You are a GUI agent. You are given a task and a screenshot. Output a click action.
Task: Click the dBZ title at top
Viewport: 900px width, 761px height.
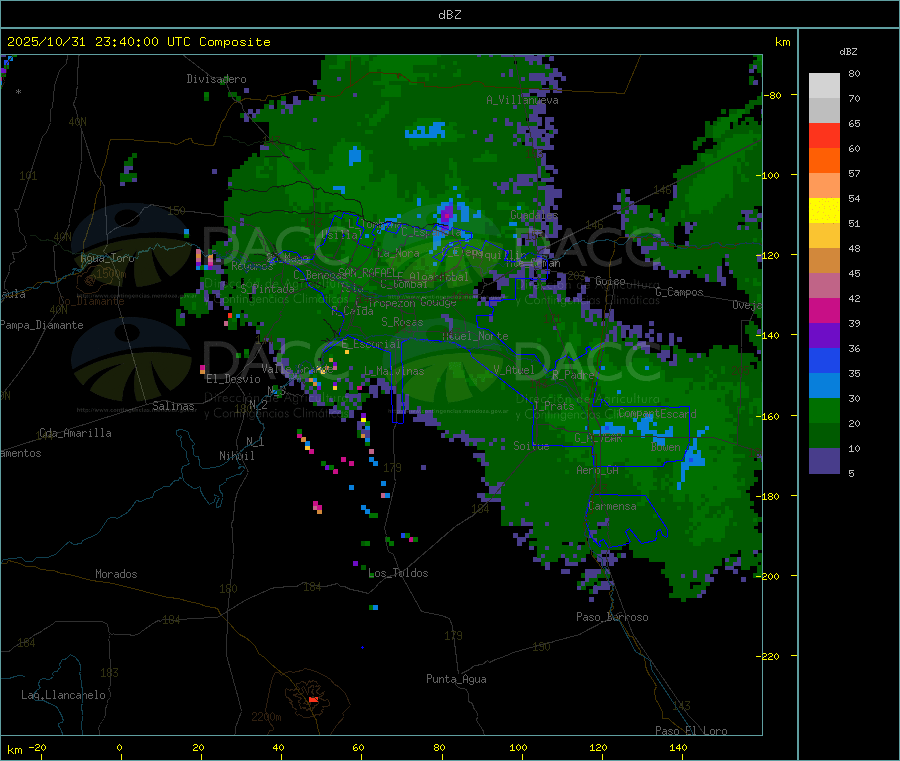click(x=449, y=14)
